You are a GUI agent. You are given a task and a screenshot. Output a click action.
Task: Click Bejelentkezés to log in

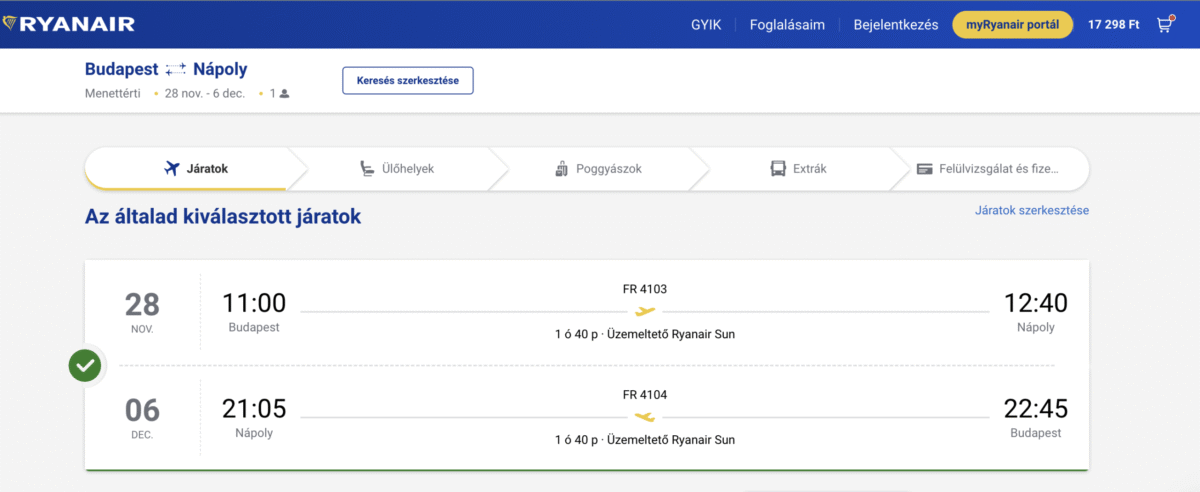click(x=895, y=25)
